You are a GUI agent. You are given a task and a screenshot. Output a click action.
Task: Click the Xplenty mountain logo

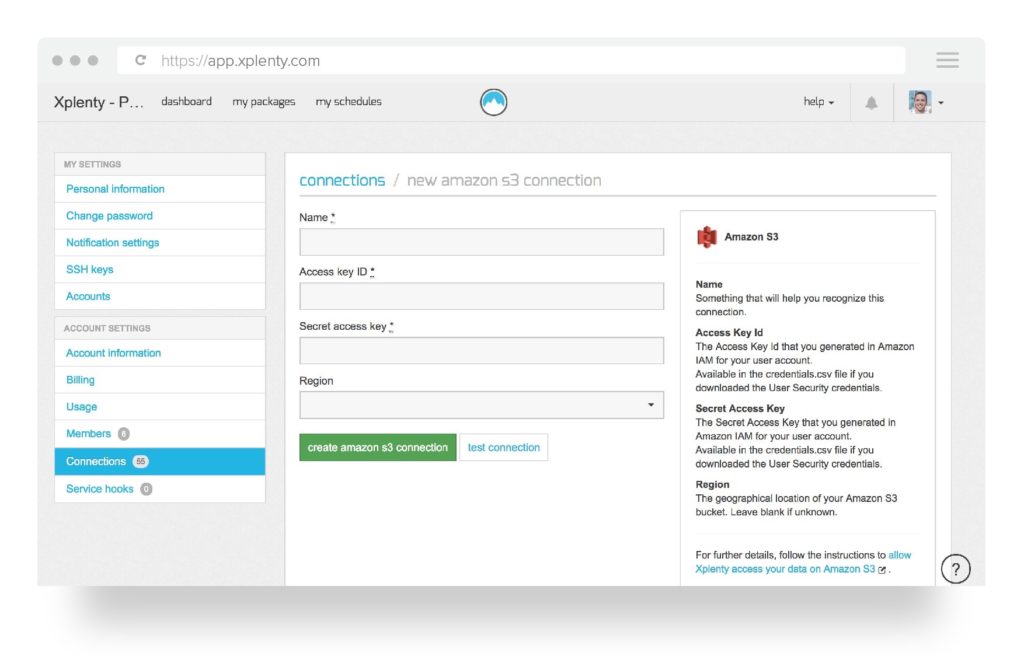[494, 102]
